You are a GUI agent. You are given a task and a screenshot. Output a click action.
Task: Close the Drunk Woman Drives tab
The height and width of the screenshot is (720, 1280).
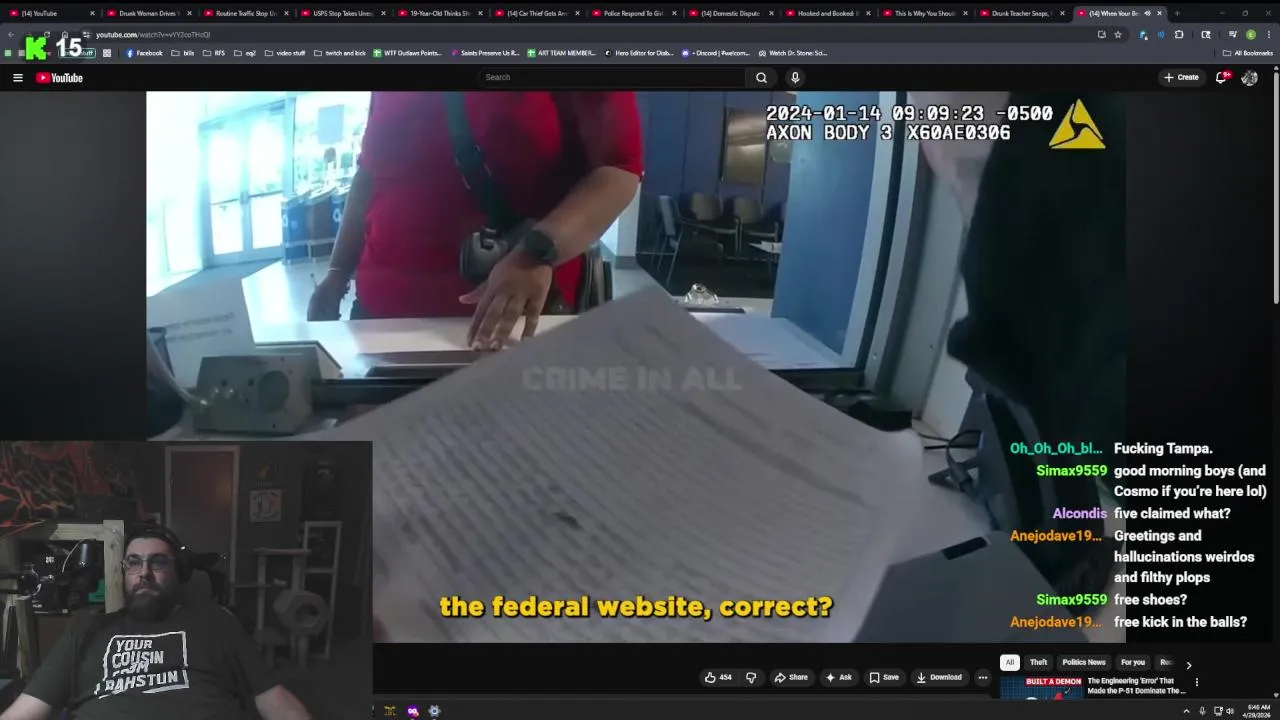(189, 13)
